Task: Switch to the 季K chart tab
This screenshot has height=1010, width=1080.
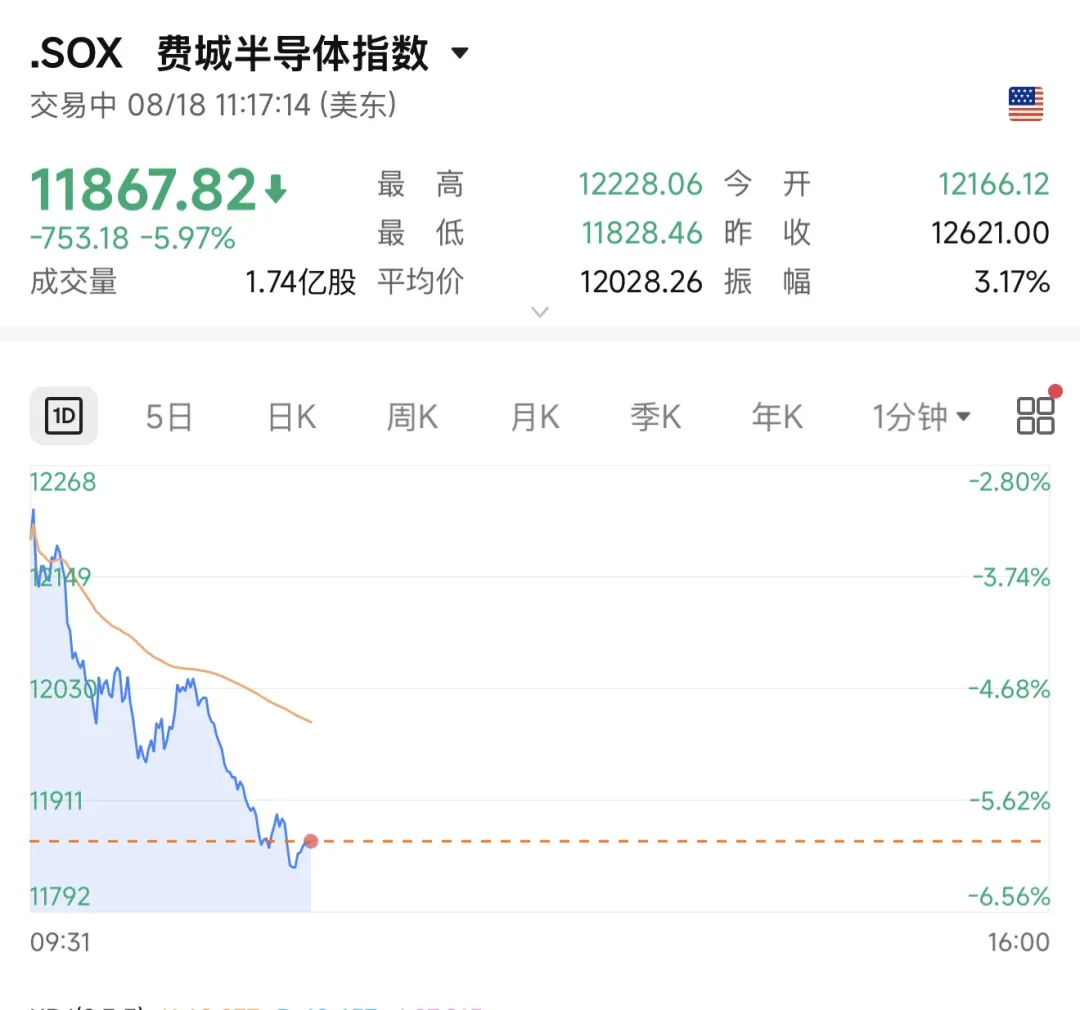Action: [x=656, y=417]
